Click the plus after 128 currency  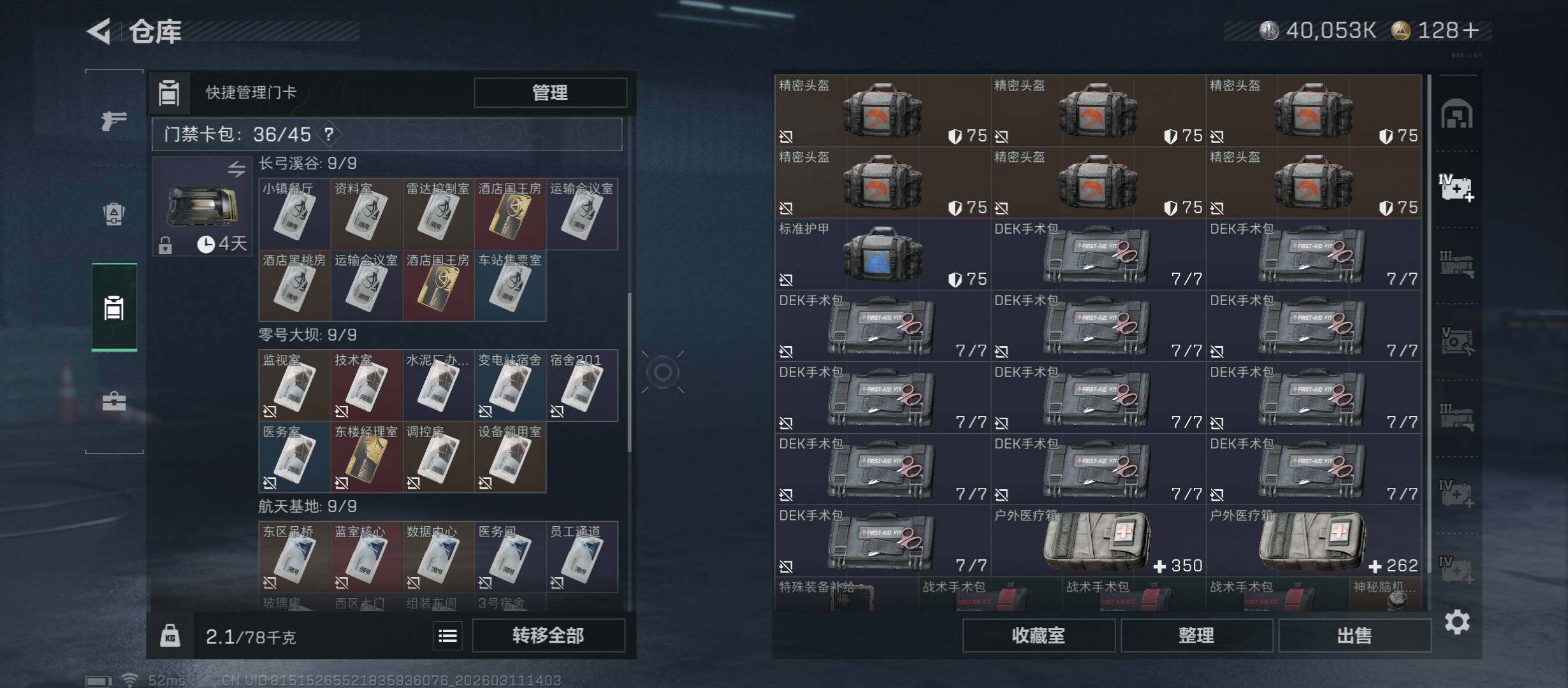pos(1470,30)
